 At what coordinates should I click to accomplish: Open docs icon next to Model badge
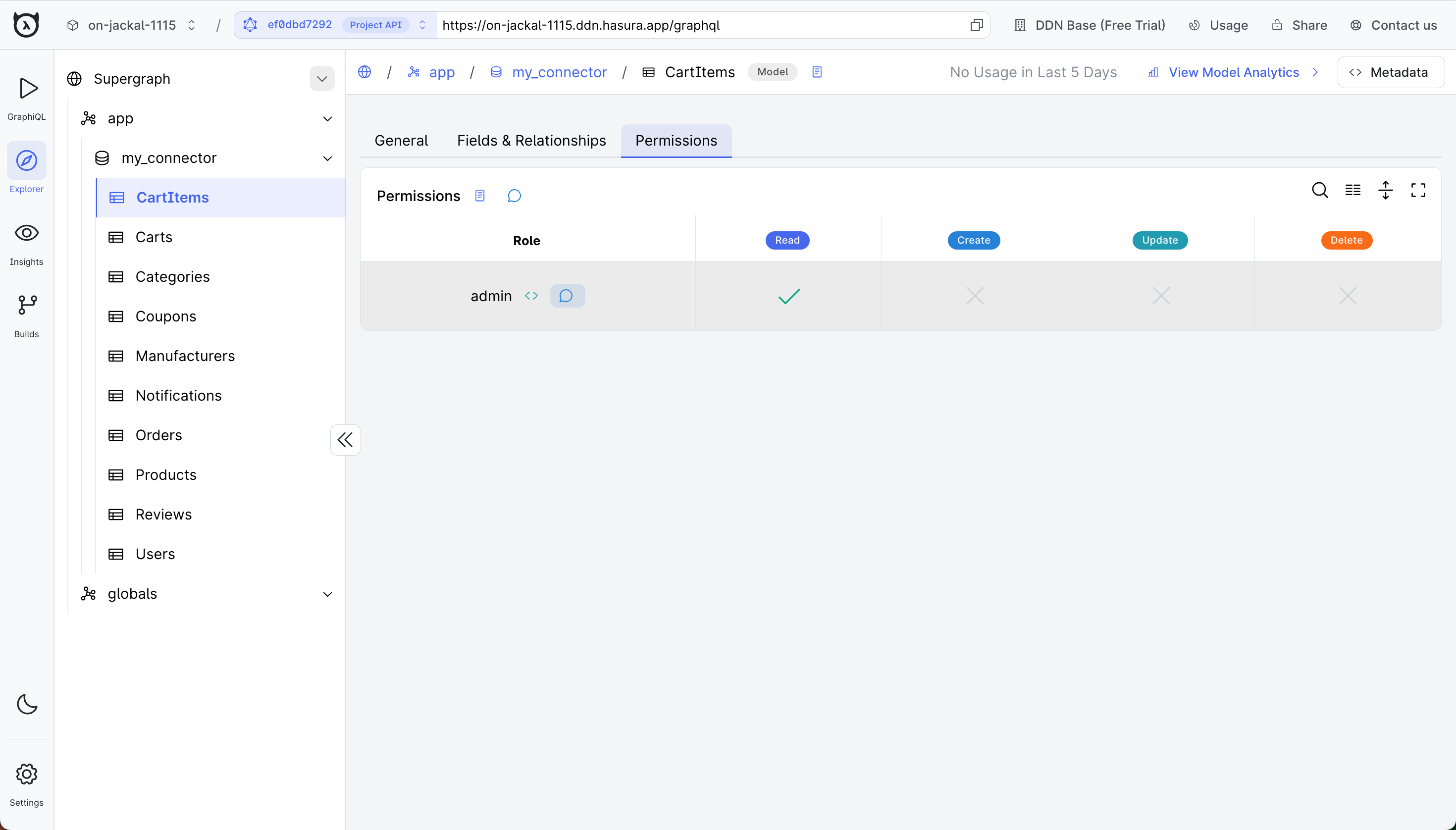click(x=816, y=72)
